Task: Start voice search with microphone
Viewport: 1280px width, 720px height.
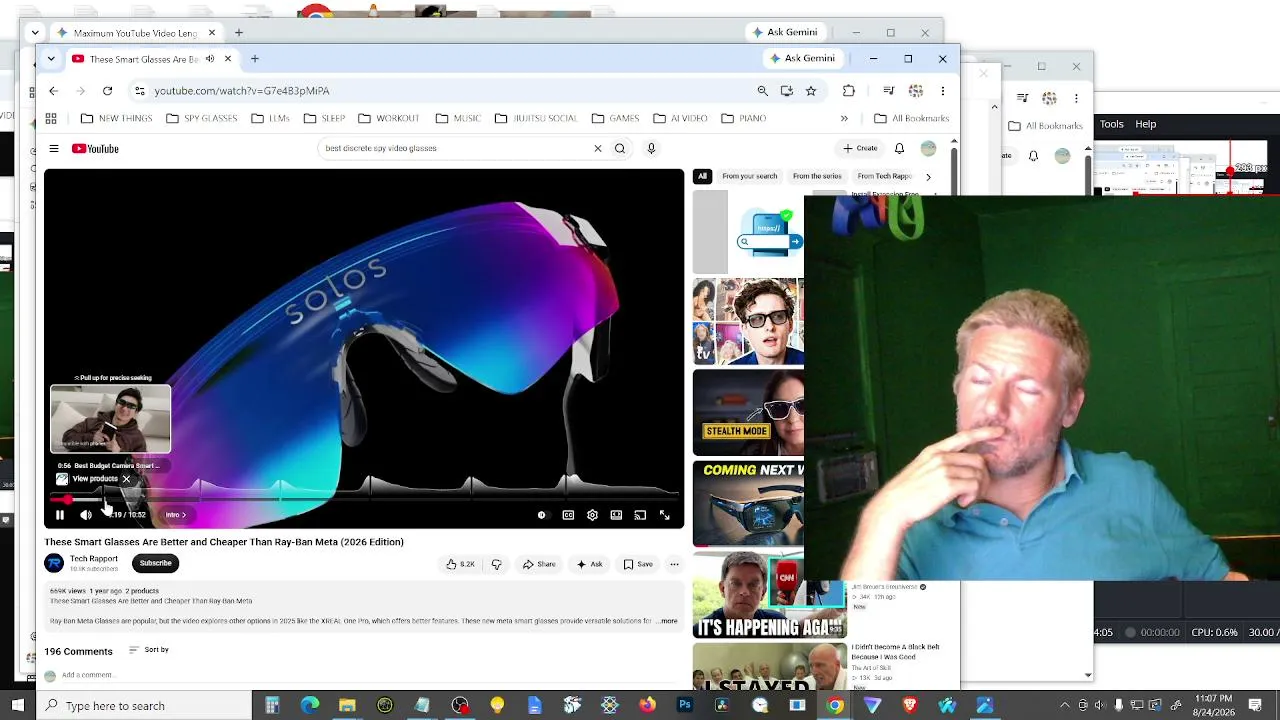Action: (651, 148)
